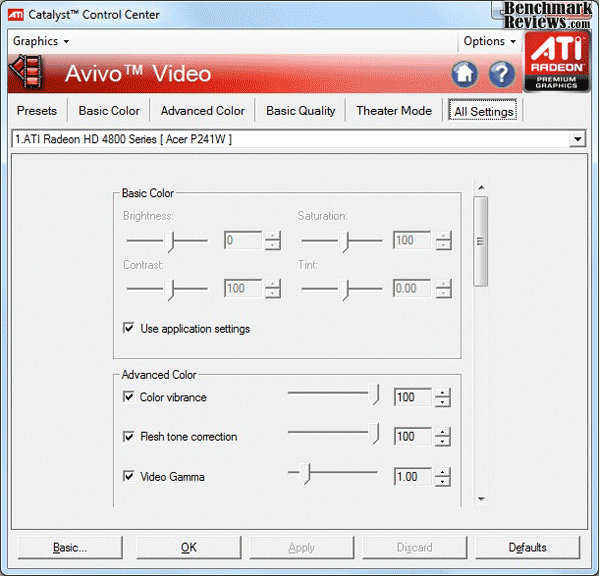Image resolution: width=600 pixels, height=576 pixels.
Task: Confirm with the OK button
Action: (189, 548)
